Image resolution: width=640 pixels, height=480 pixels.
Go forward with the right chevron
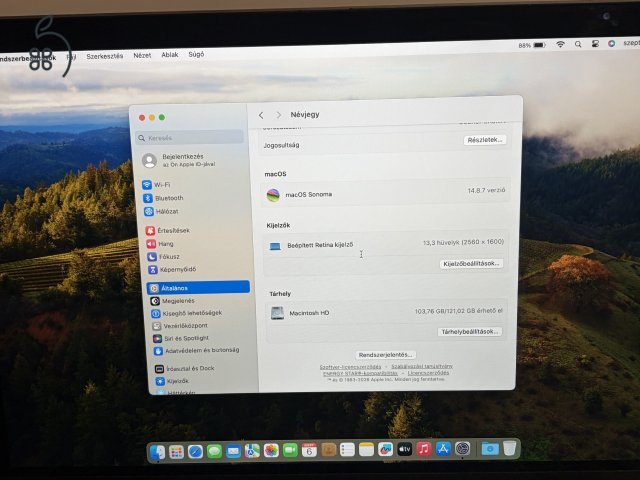278,115
